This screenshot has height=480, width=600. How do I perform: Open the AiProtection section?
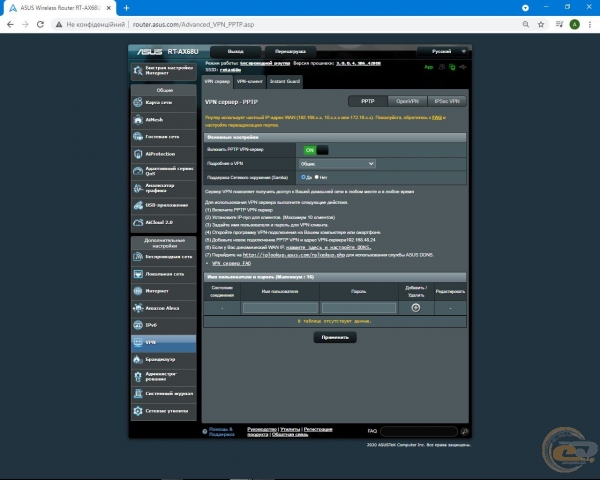pyautogui.click(x=163, y=154)
